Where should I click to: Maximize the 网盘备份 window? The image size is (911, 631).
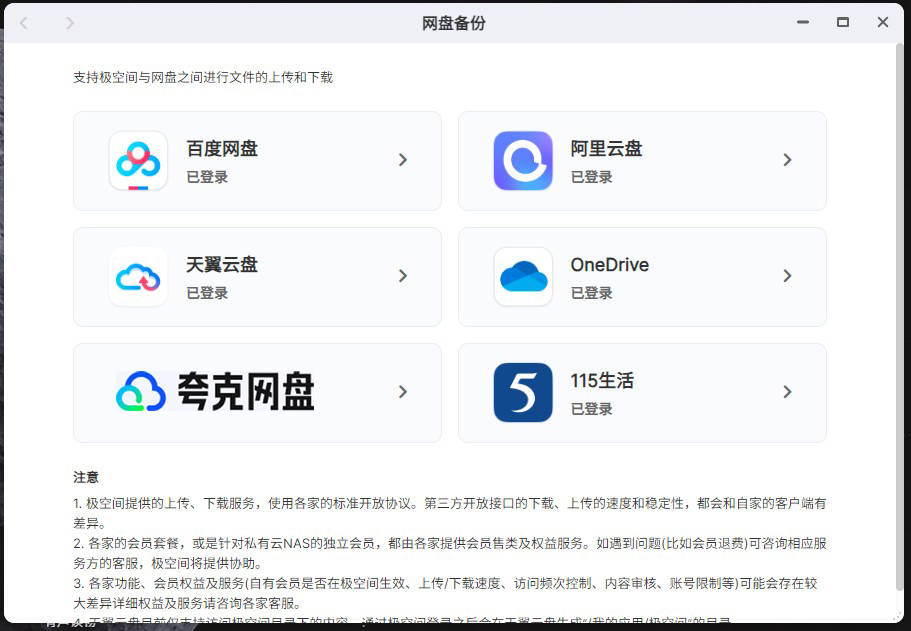(842, 22)
